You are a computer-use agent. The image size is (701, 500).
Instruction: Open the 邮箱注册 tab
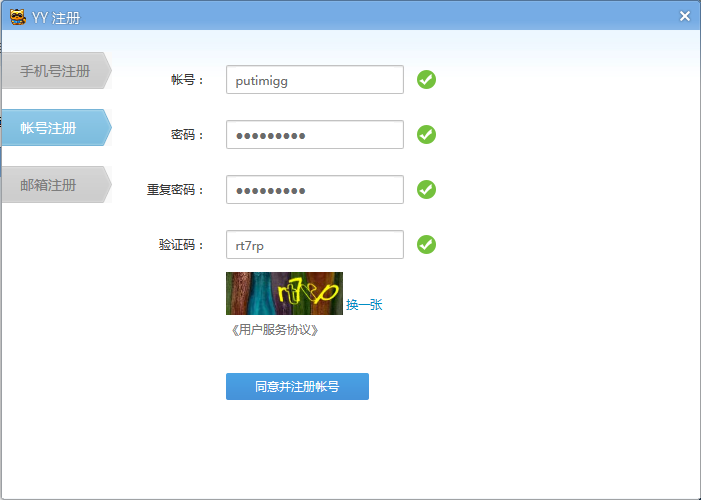56,185
